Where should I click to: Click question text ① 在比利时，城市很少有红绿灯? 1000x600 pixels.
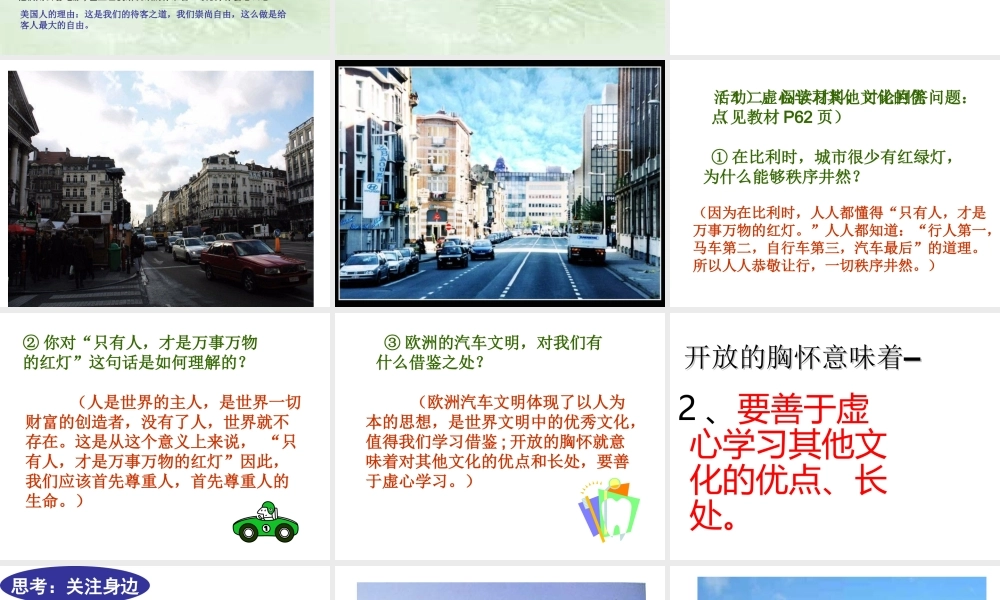click(x=832, y=157)
